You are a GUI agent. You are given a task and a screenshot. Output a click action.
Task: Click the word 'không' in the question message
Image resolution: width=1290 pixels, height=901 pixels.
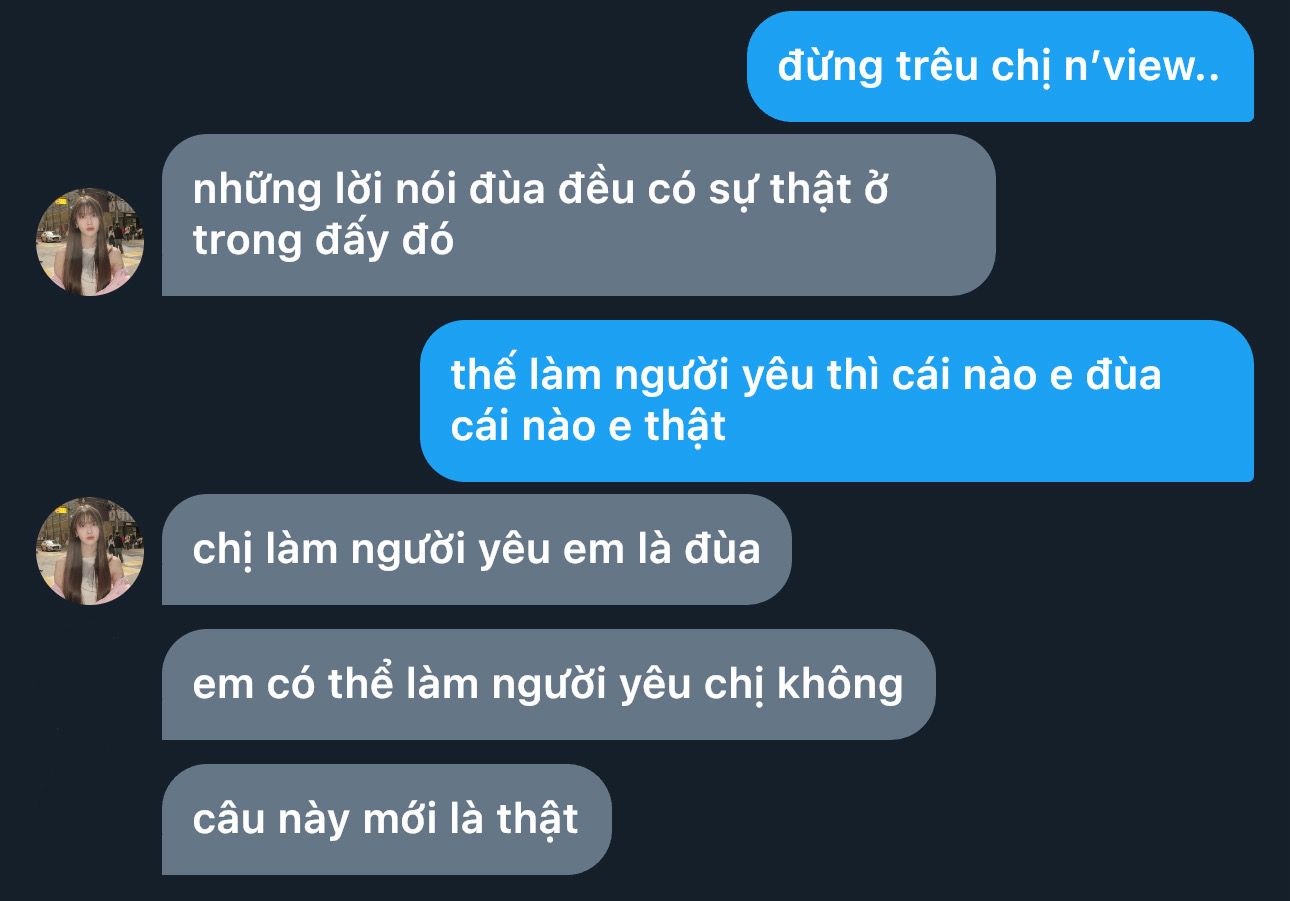(x=840, y=684)
